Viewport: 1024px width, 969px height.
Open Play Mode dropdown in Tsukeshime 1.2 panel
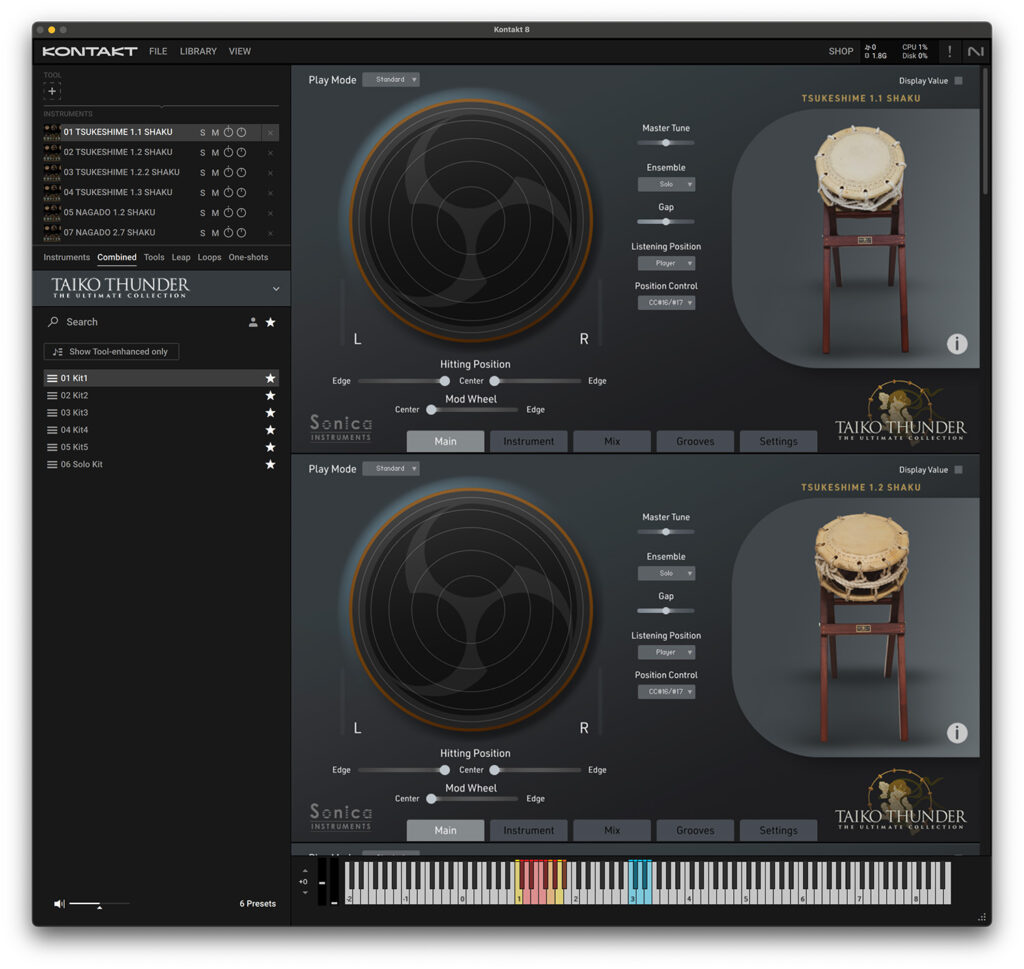[391, 468]
